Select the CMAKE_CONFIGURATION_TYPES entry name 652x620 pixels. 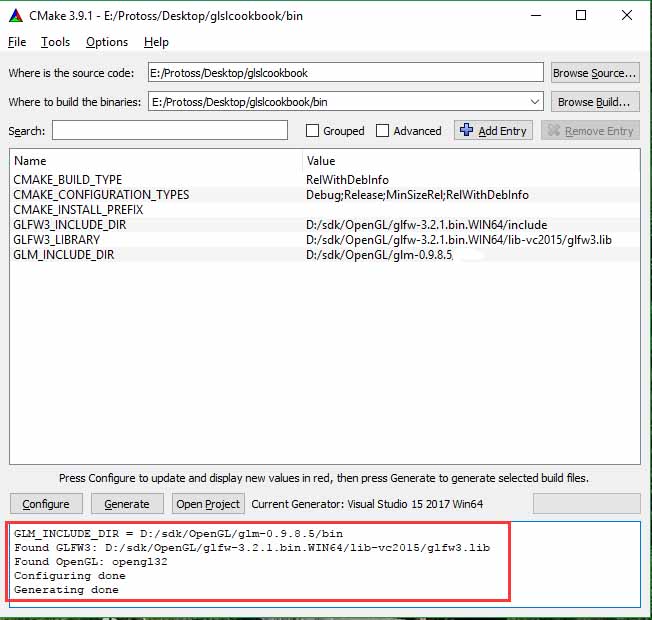coord(101,195)
